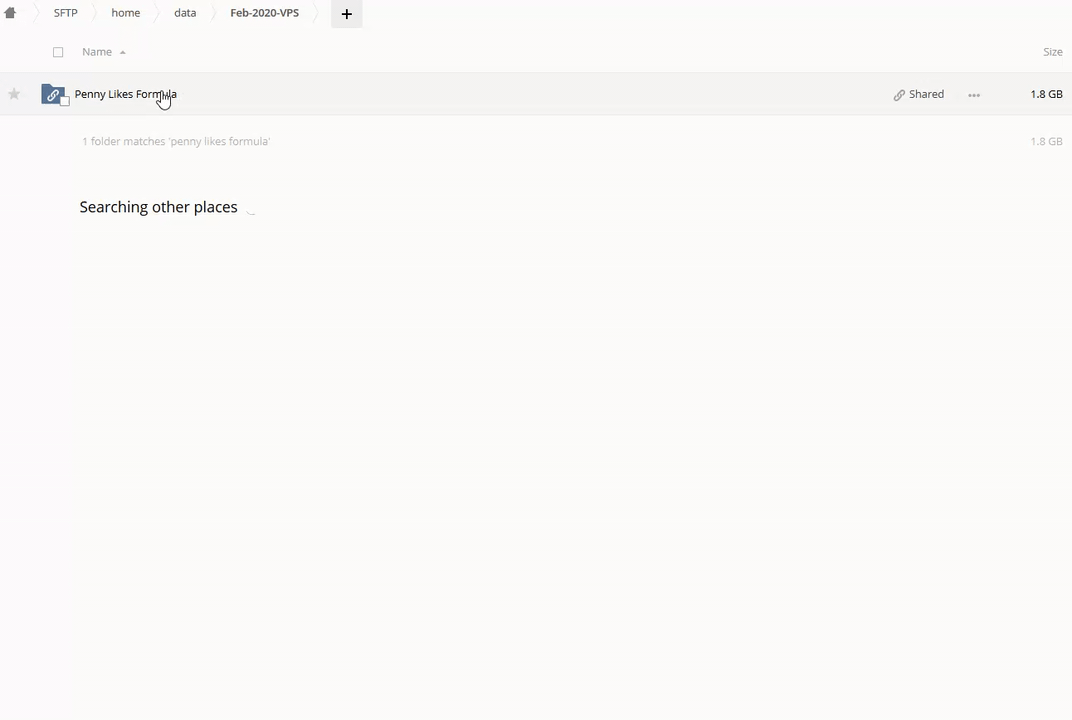The width and height of the screenshot is (1072, 720).
Task: Click the shared folder icon with link symbol
Action: tap(52, 94)
